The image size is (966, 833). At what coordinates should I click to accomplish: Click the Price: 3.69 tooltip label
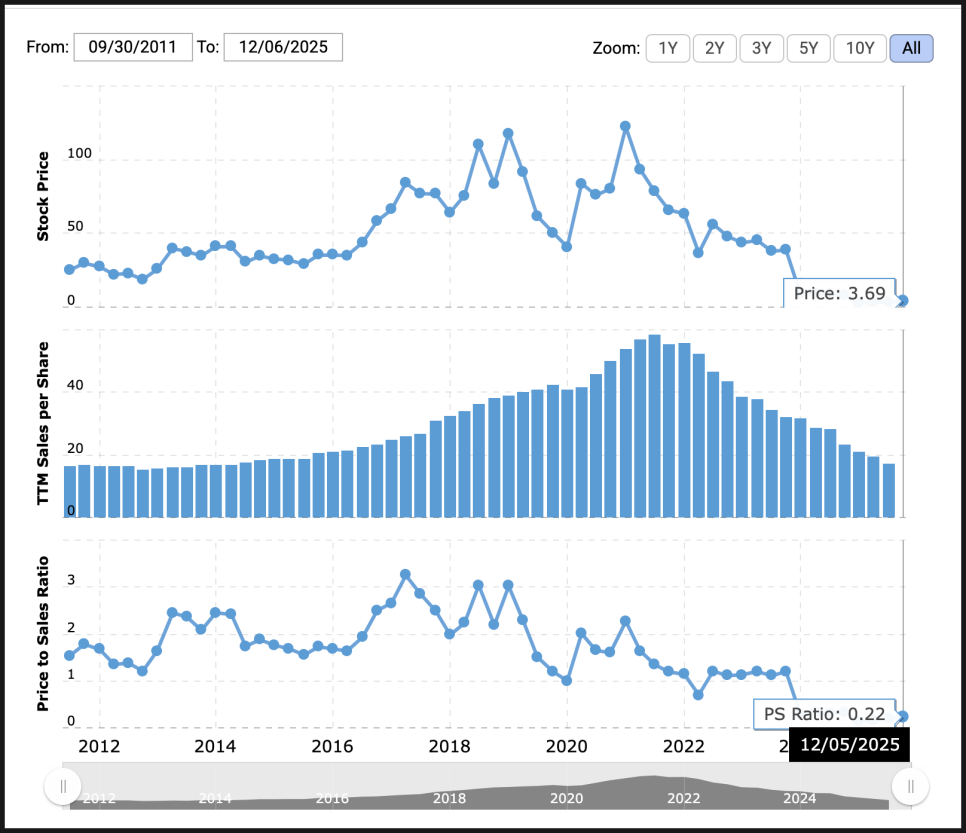point(839,293)
